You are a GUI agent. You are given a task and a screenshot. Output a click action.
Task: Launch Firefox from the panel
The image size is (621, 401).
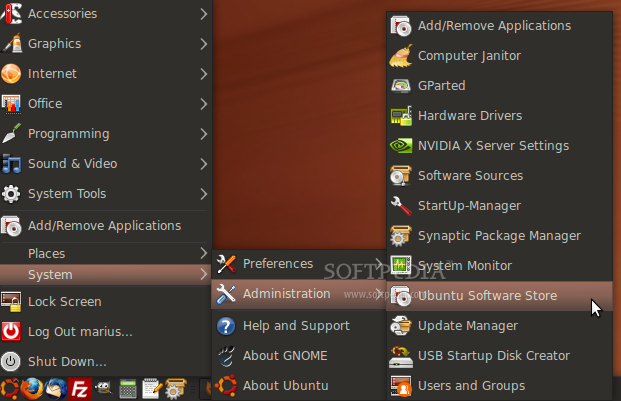32,389
